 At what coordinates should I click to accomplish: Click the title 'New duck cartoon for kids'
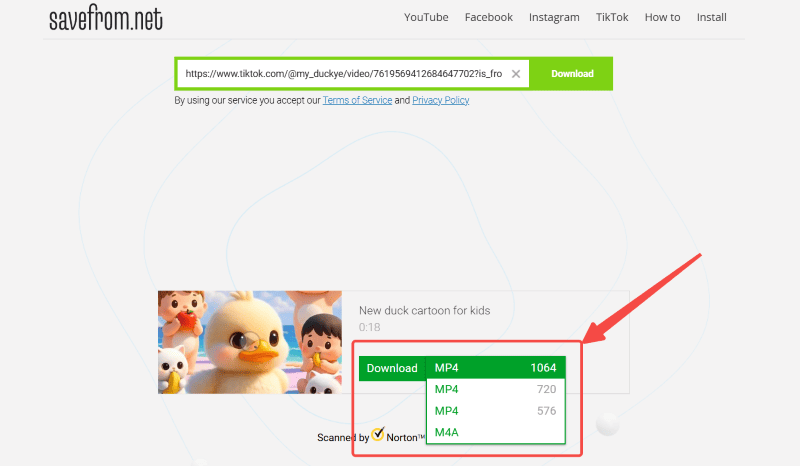click(x=424, y=310)
